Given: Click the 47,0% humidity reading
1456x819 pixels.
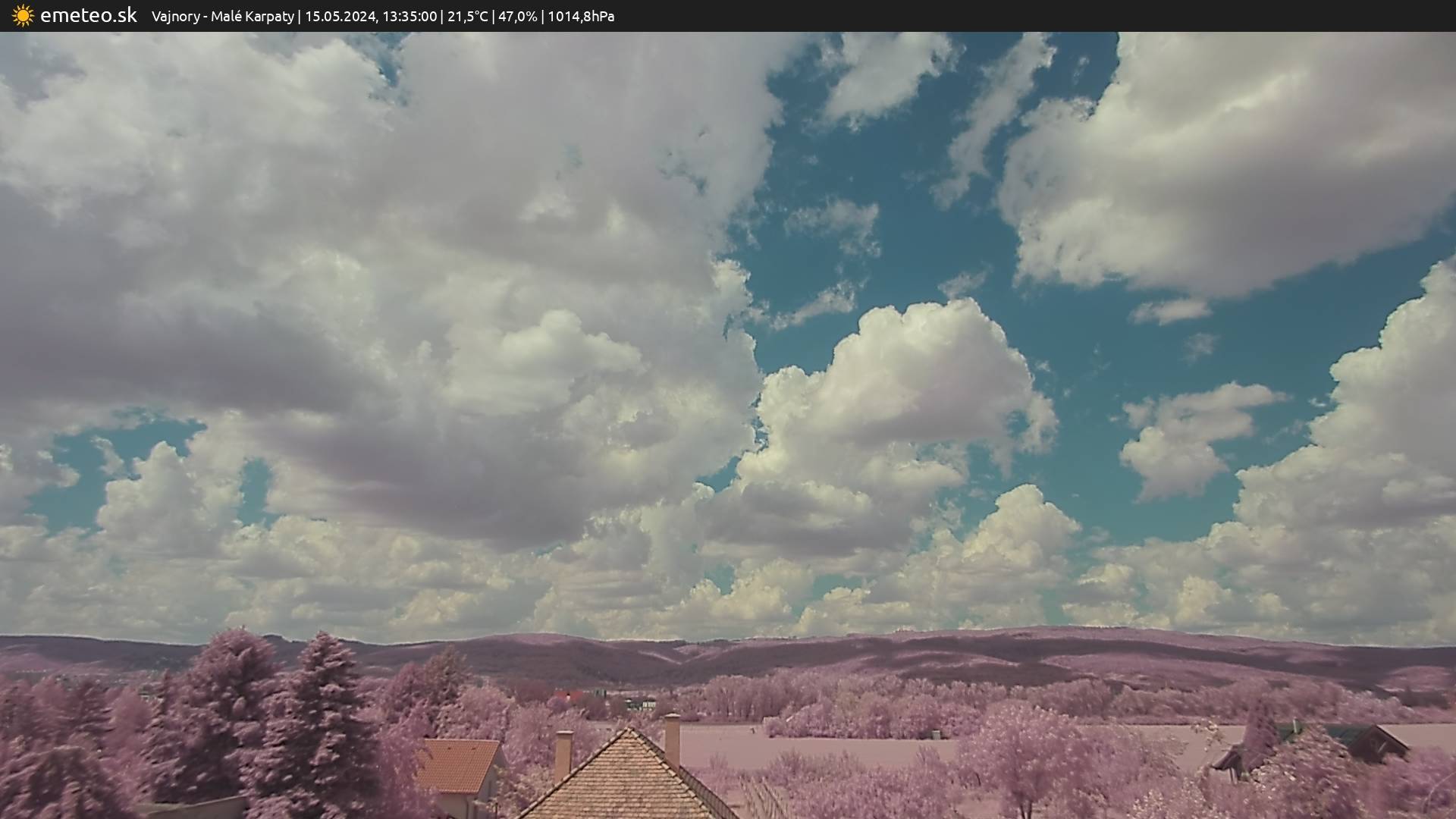Looking at the screenshot, I should click(517, 16).
